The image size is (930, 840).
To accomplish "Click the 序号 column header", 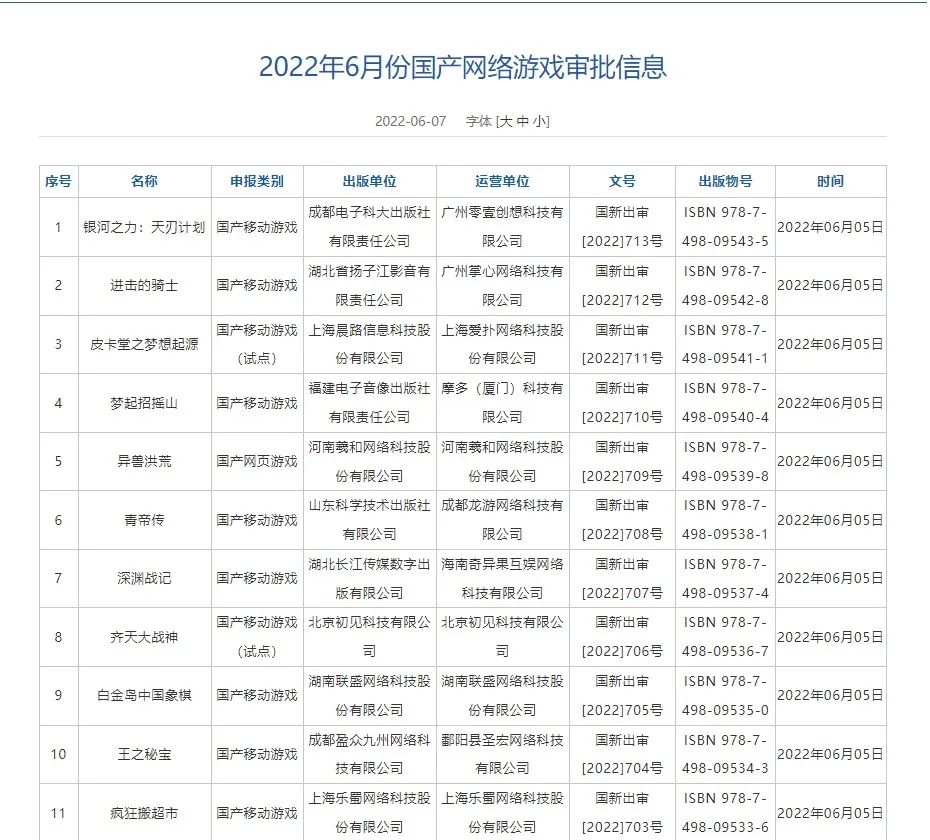I will 58,181.
